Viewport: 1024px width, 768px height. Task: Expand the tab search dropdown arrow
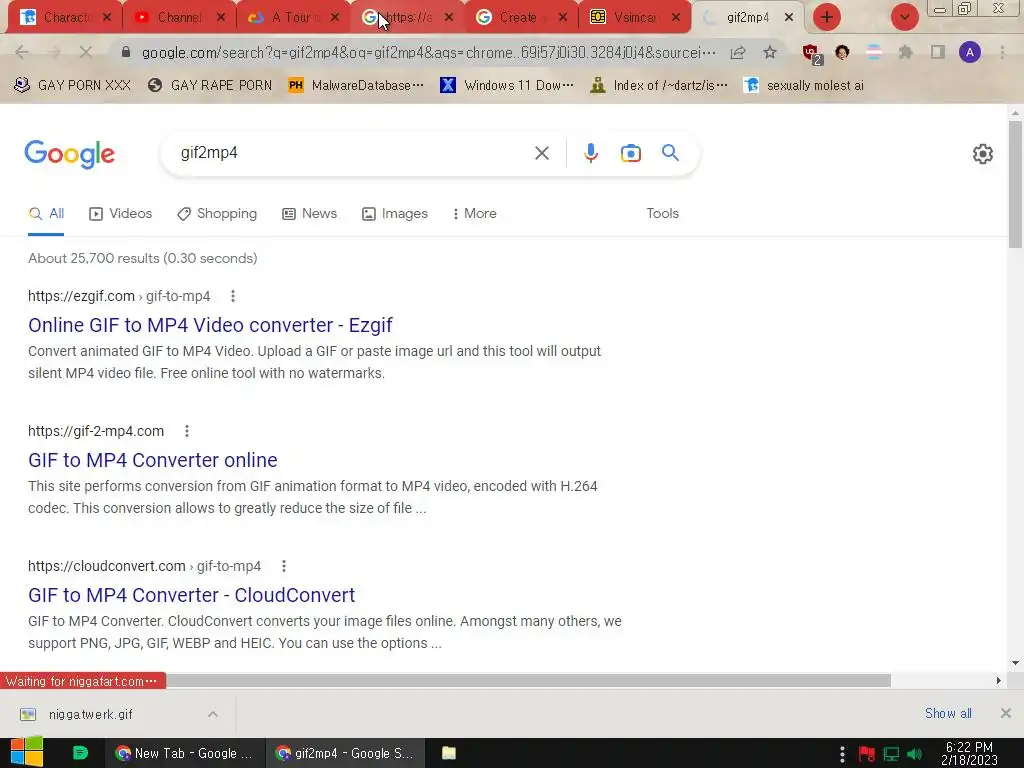tap(904, 17)
